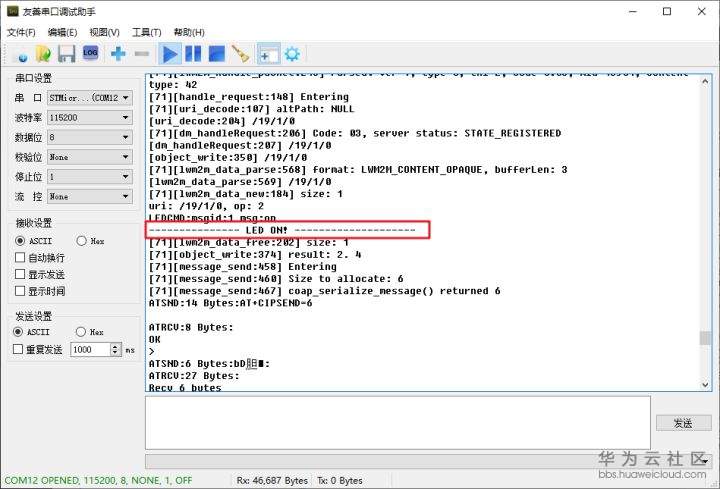Screen dimensions: 720x489
Task: Click scroll-down arrow of receive area
Action: pyautogui.click(x=705, y=385)
